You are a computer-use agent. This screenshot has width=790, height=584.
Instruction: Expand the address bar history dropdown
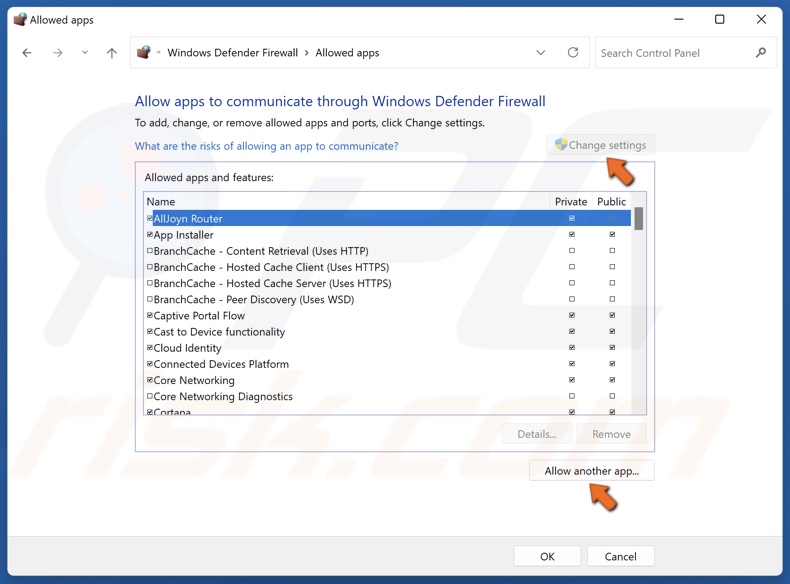(x=541, y=53)
